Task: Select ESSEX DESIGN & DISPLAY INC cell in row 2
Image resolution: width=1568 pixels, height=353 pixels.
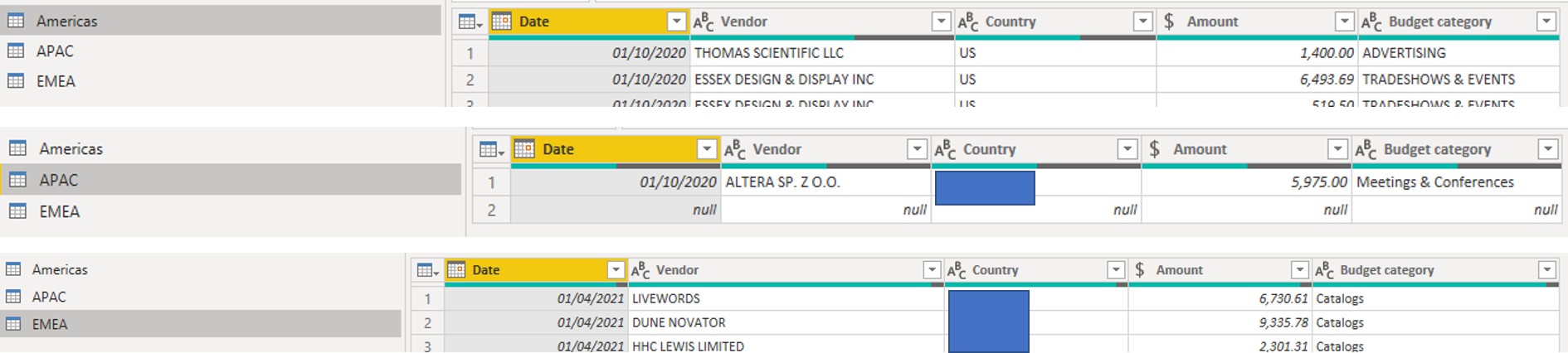Action: pos(822,80)
